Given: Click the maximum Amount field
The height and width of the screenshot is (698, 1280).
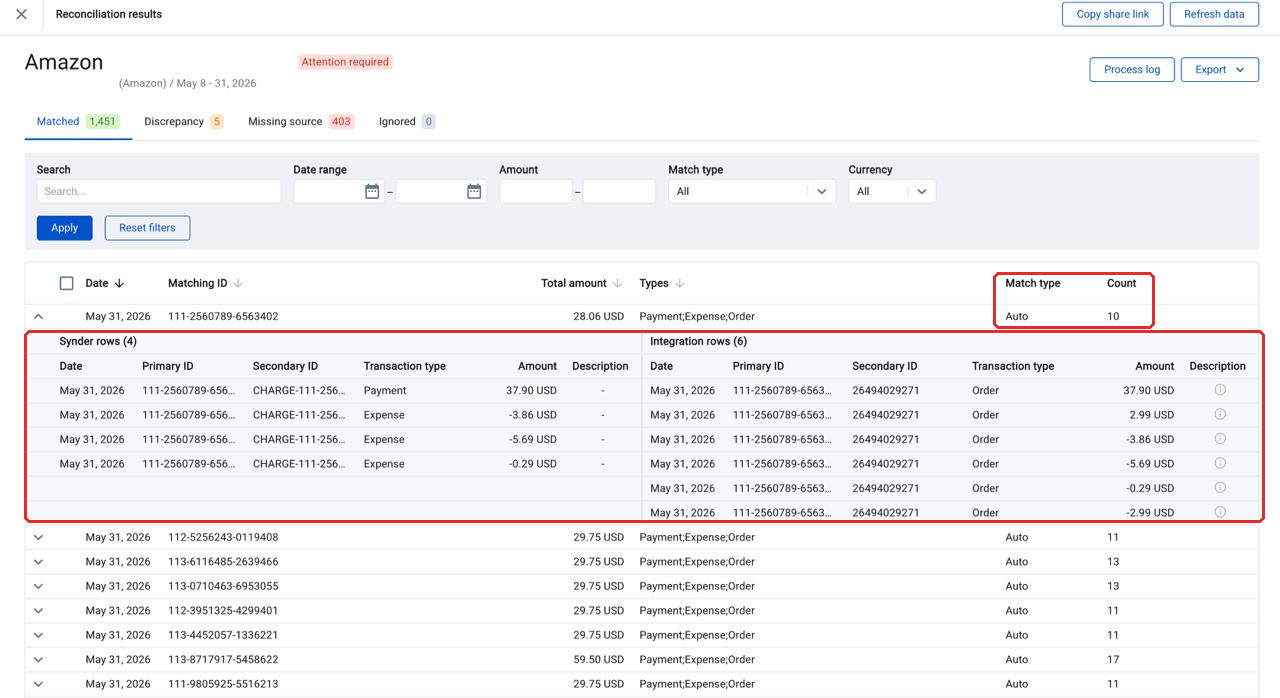Looking at the screenshot, I should pos(619,191).
